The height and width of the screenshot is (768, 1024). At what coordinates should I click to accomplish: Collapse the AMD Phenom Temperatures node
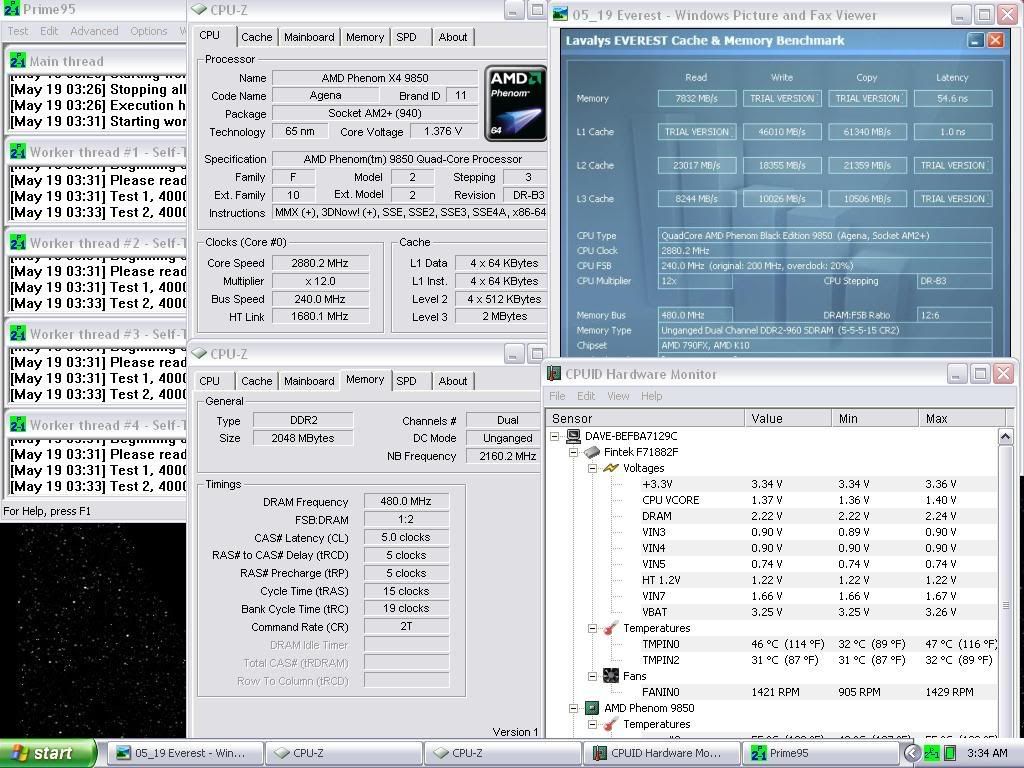(x=592, y=724)
